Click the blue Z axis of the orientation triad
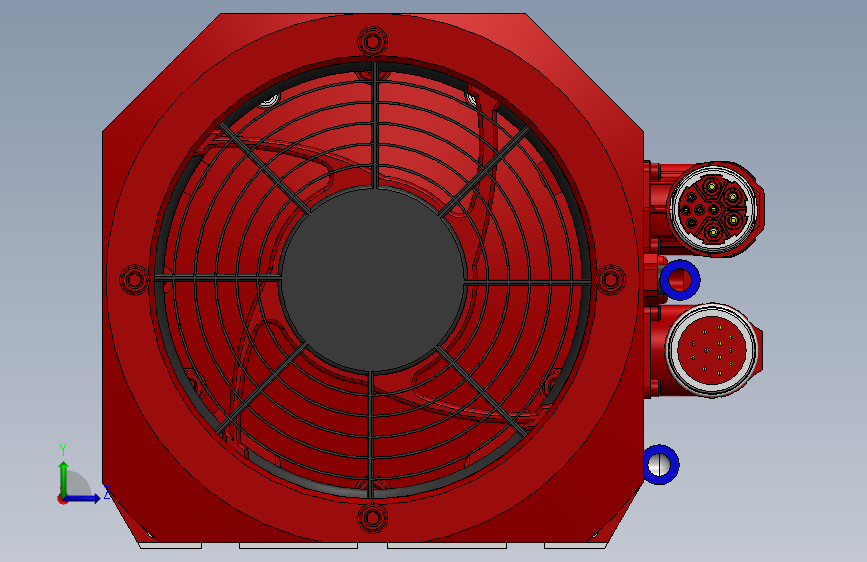 click(x=83, y=498)
